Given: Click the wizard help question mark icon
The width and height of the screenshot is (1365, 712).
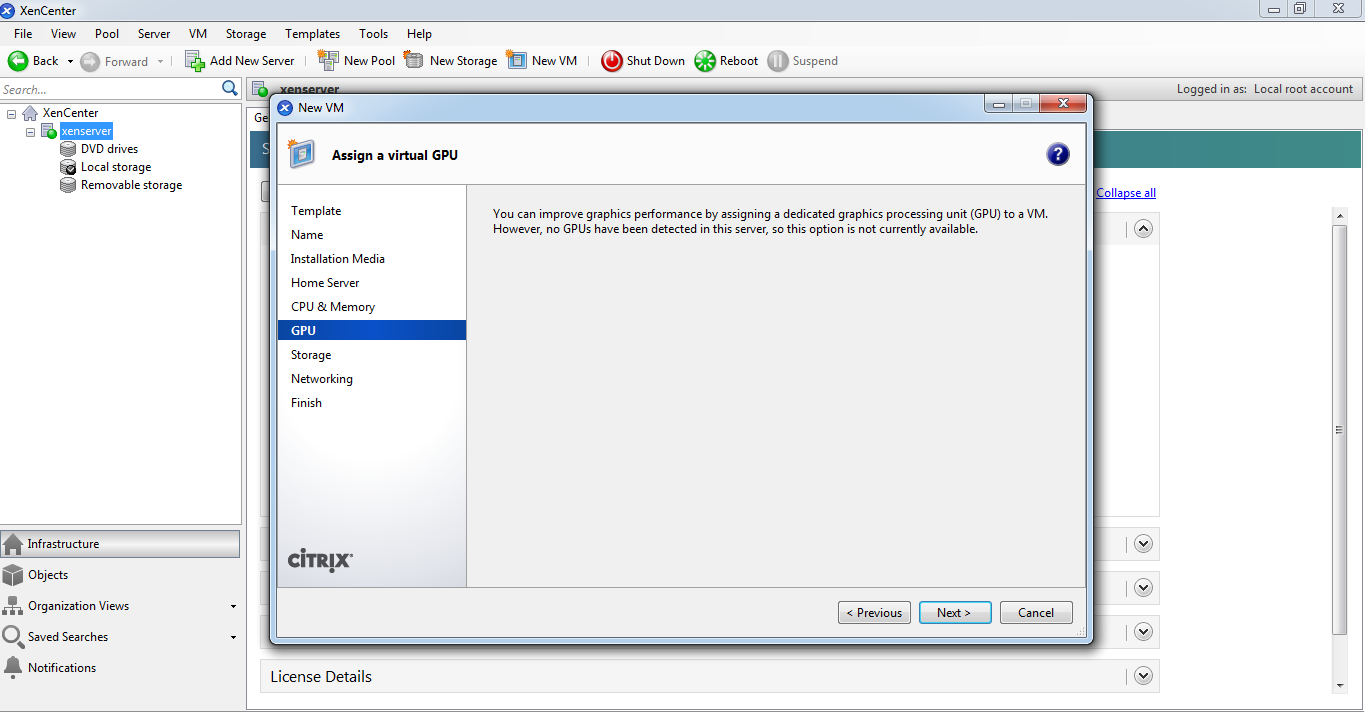Looking at the screenshot, I should coord(1058,154).
